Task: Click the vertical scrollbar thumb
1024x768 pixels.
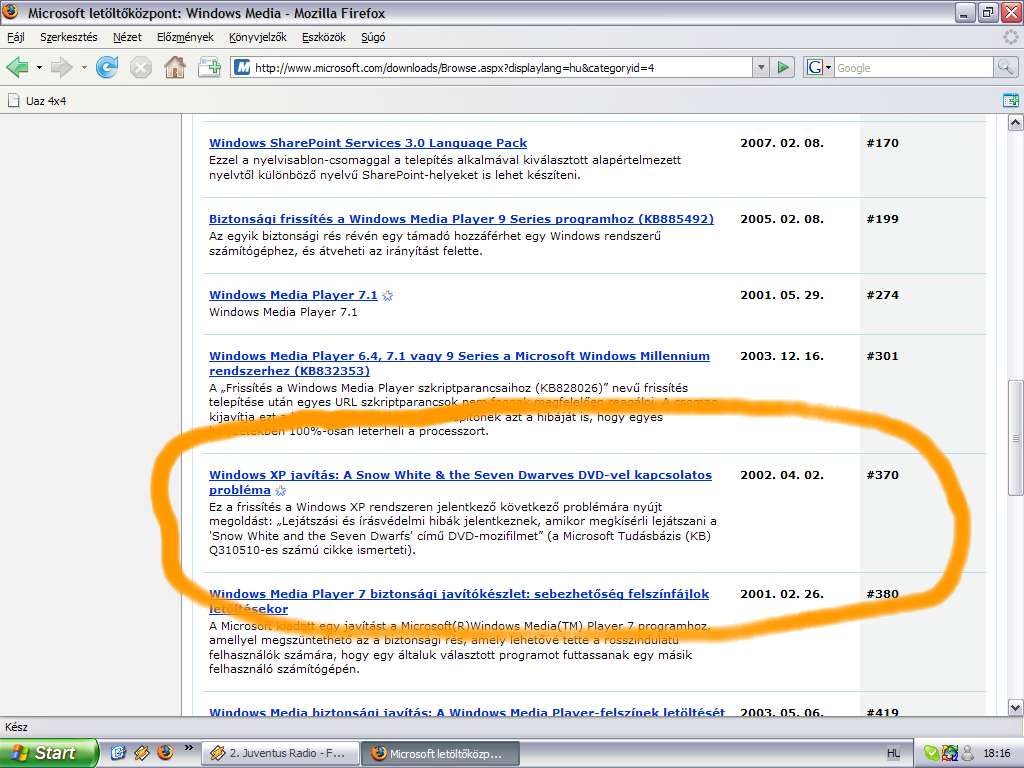Action: click(x=1016, y=439)
